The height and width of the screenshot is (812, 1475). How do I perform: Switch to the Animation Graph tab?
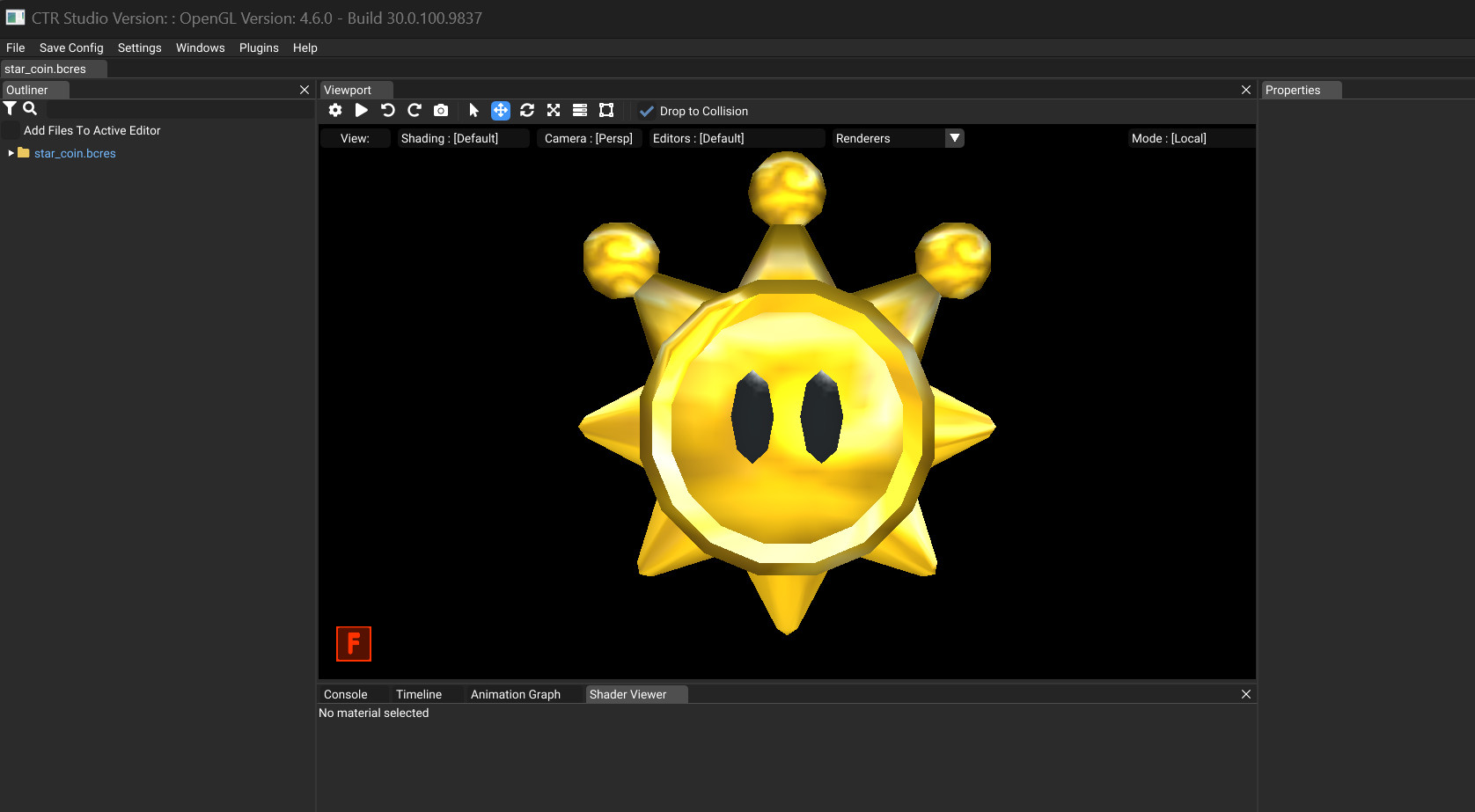(515, 694)
